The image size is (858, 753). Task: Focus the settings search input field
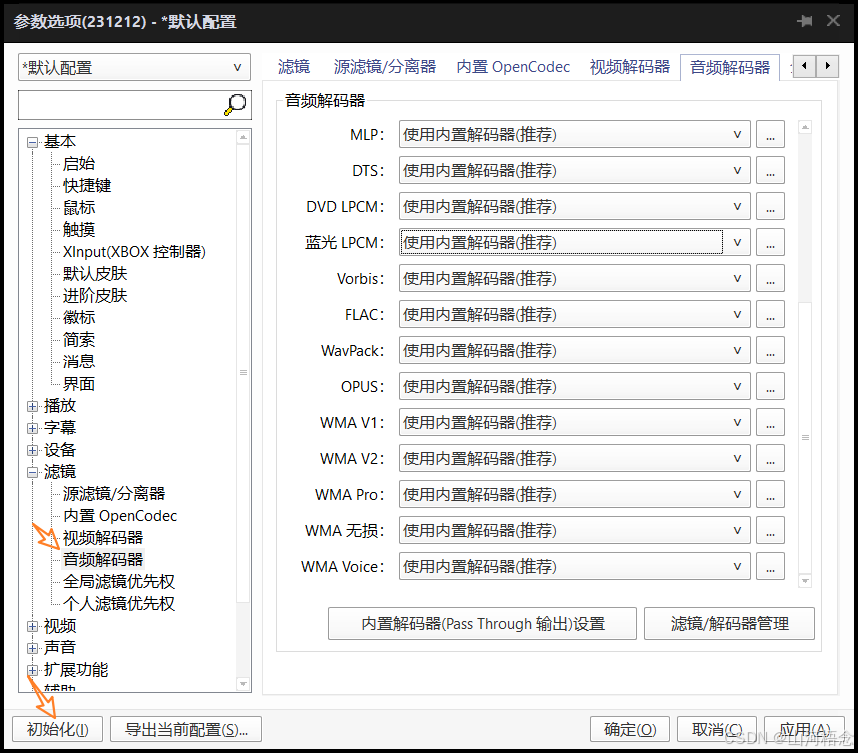pos(120,105)
